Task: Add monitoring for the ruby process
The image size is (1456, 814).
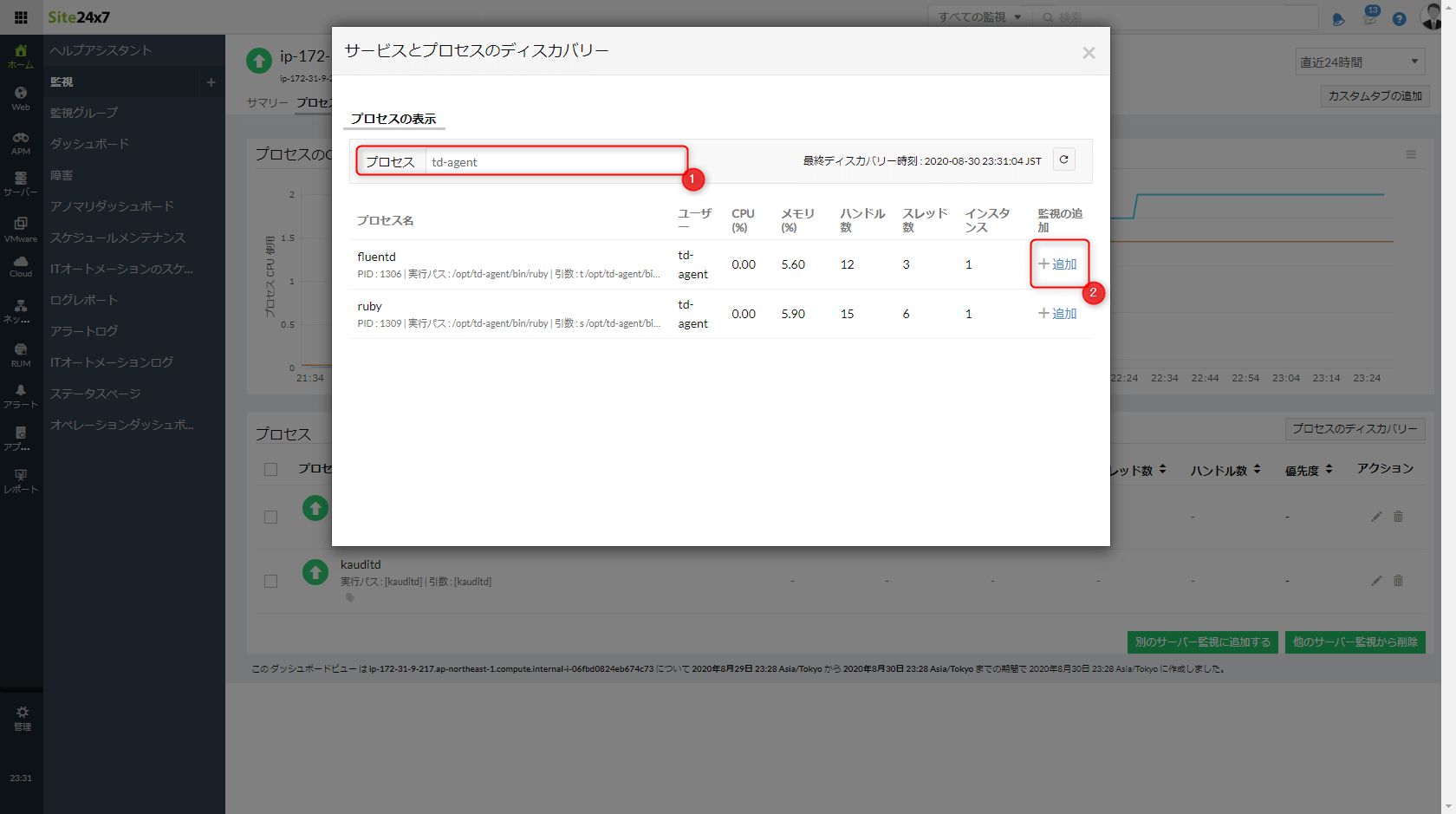Action: (x=1057, y=313)
